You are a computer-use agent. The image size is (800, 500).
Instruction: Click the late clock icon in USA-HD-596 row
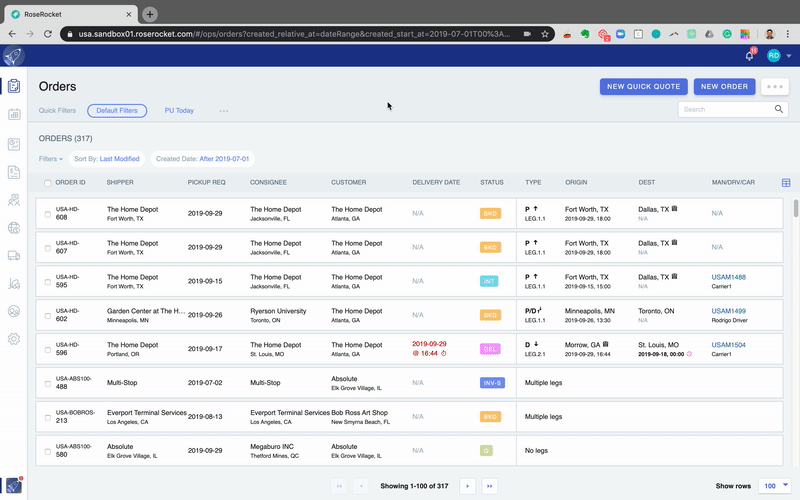click(443, 353)
